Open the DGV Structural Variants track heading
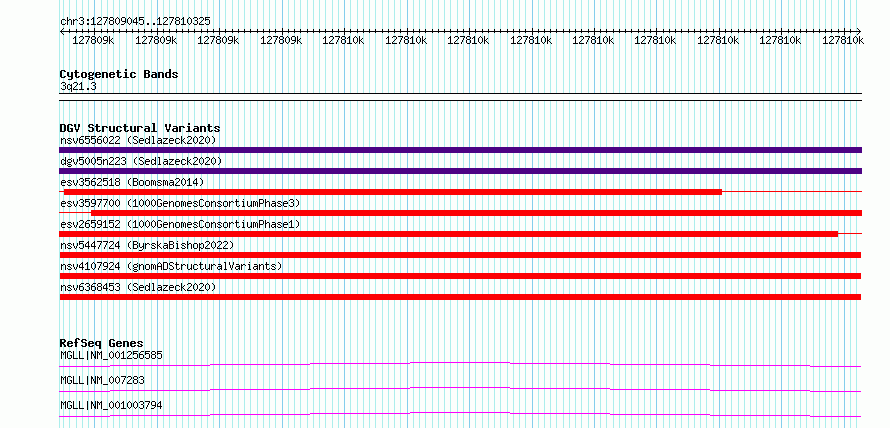This screenshot has height=428, width=890. point(140,128)
